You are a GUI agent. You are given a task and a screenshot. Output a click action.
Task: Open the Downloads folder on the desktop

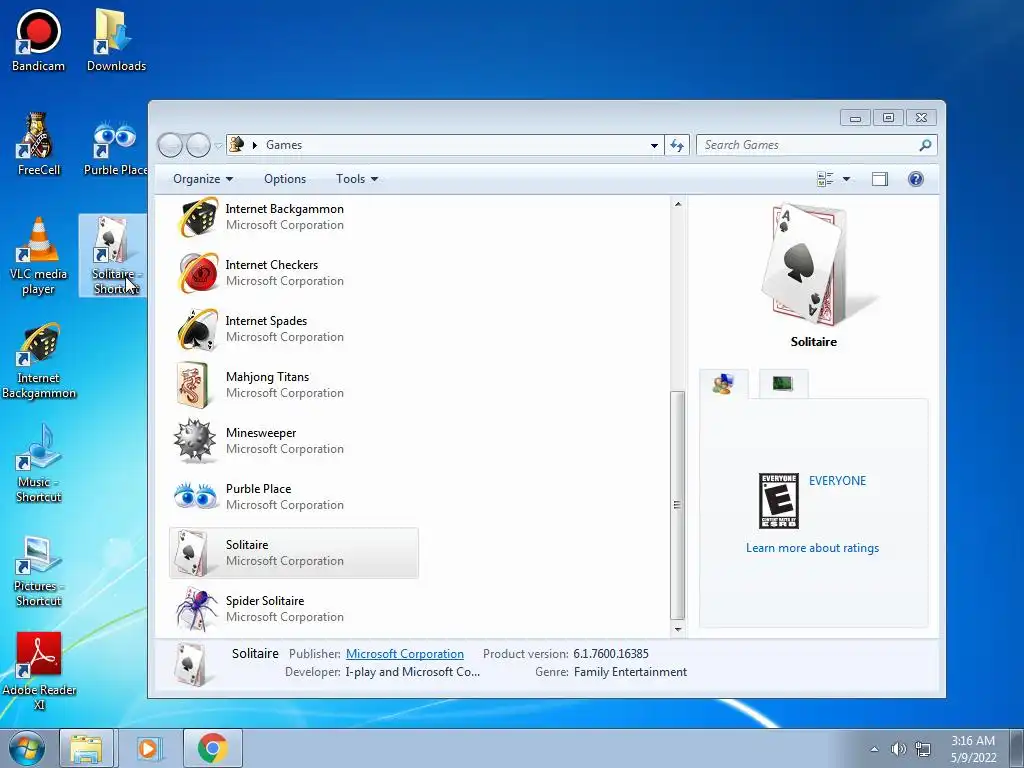tap(116, 40)
